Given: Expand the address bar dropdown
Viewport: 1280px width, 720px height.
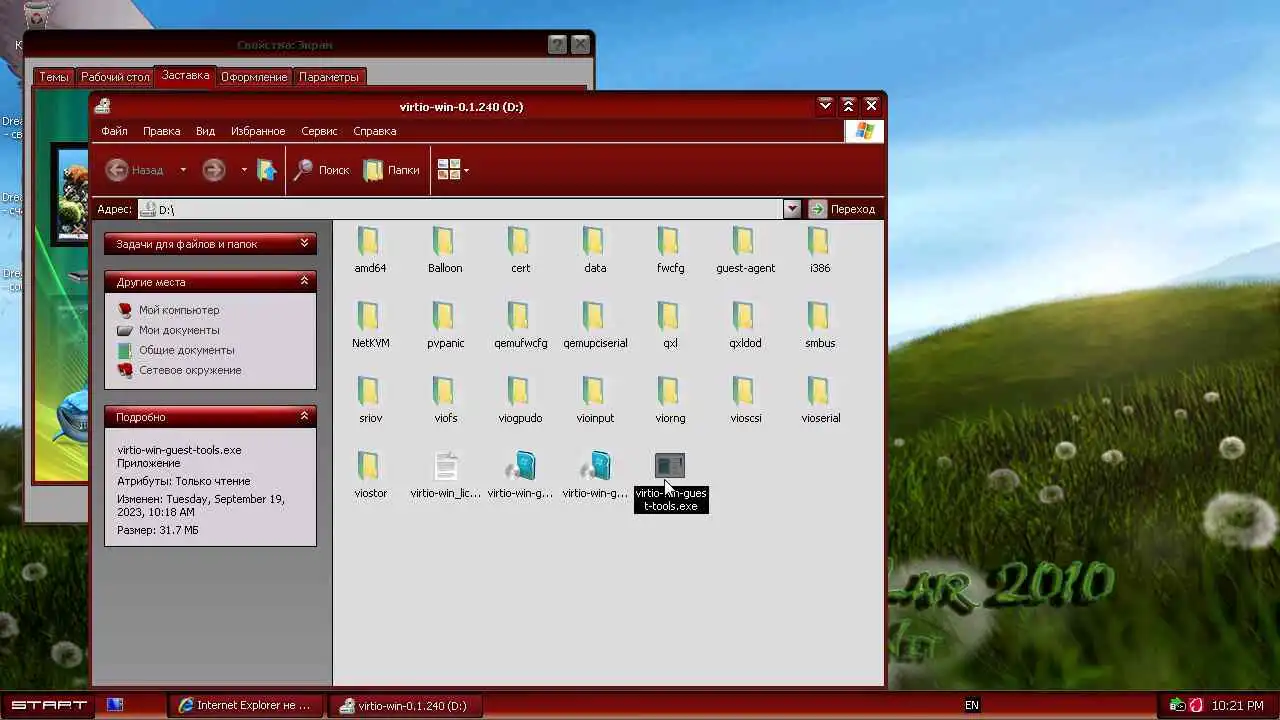Looking at the screenshot, I should (x=792, y=209).
